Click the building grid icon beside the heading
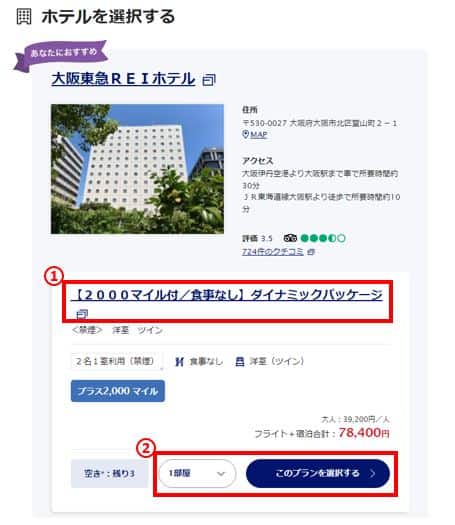 24,16
